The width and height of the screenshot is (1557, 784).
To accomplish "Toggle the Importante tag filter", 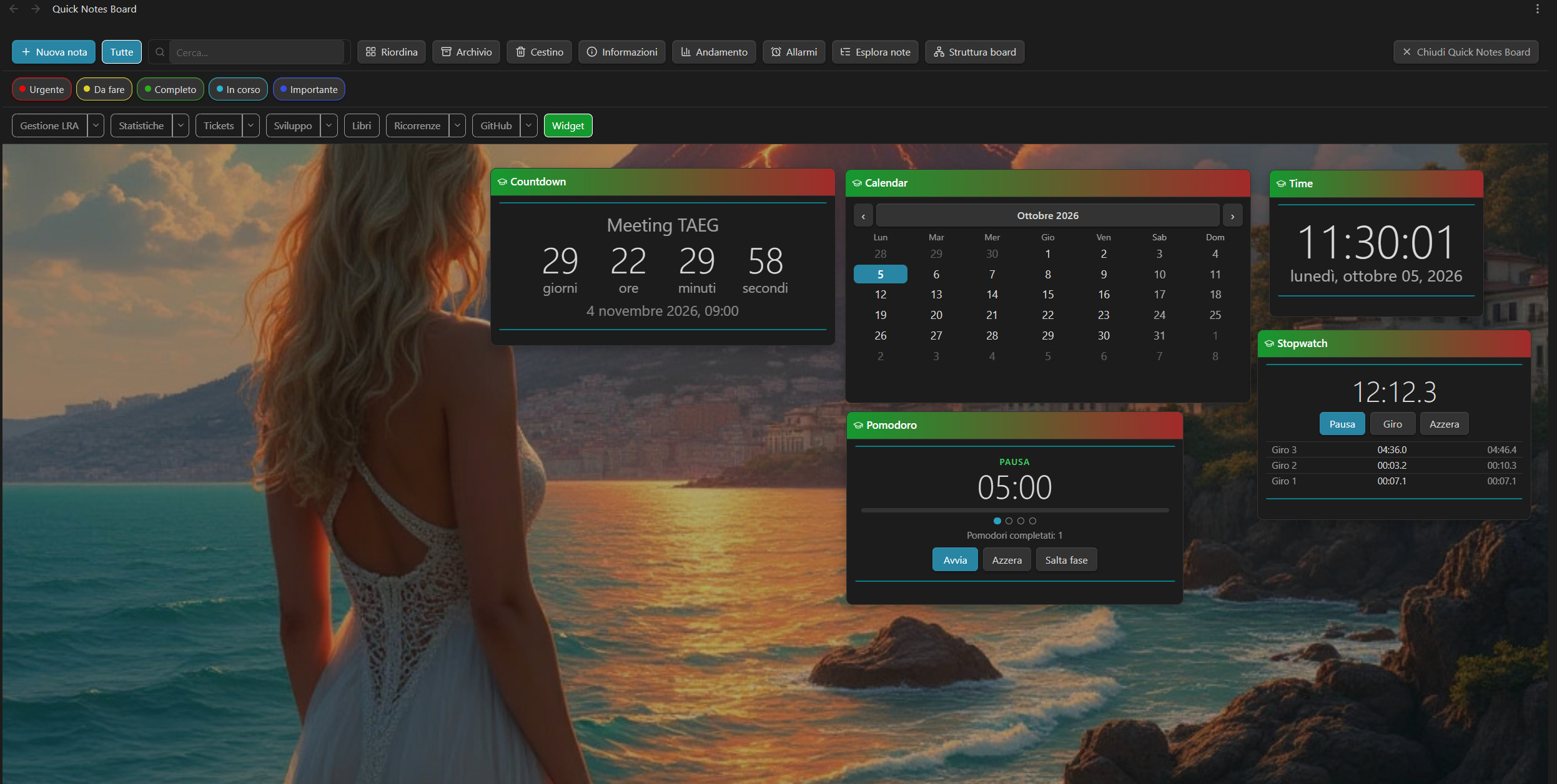I will pyautogui.click(x=309, y=89).
